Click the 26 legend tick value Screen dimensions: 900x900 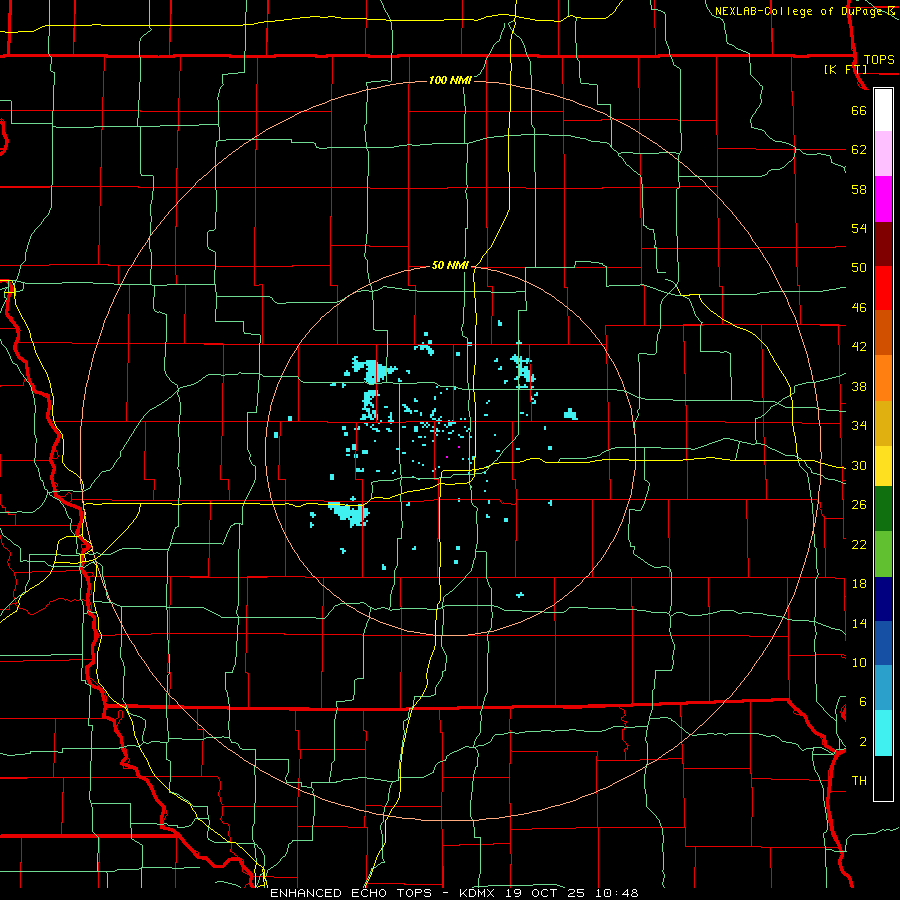pyautogui.click(x=859, y=505)
